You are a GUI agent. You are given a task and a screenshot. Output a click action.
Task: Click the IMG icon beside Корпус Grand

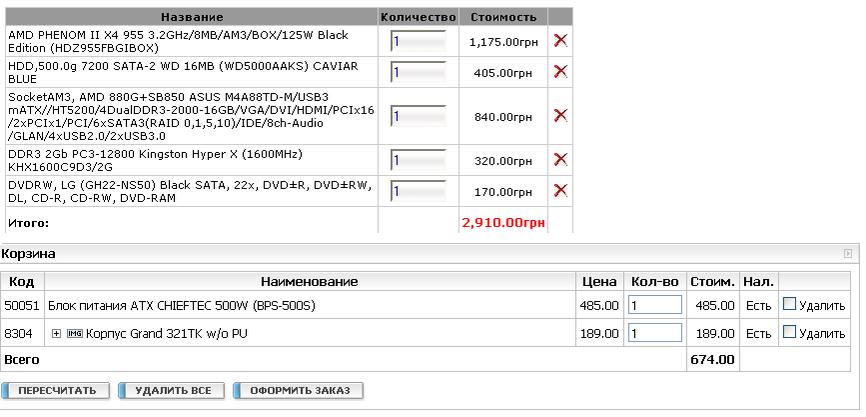tap(74, 333)
